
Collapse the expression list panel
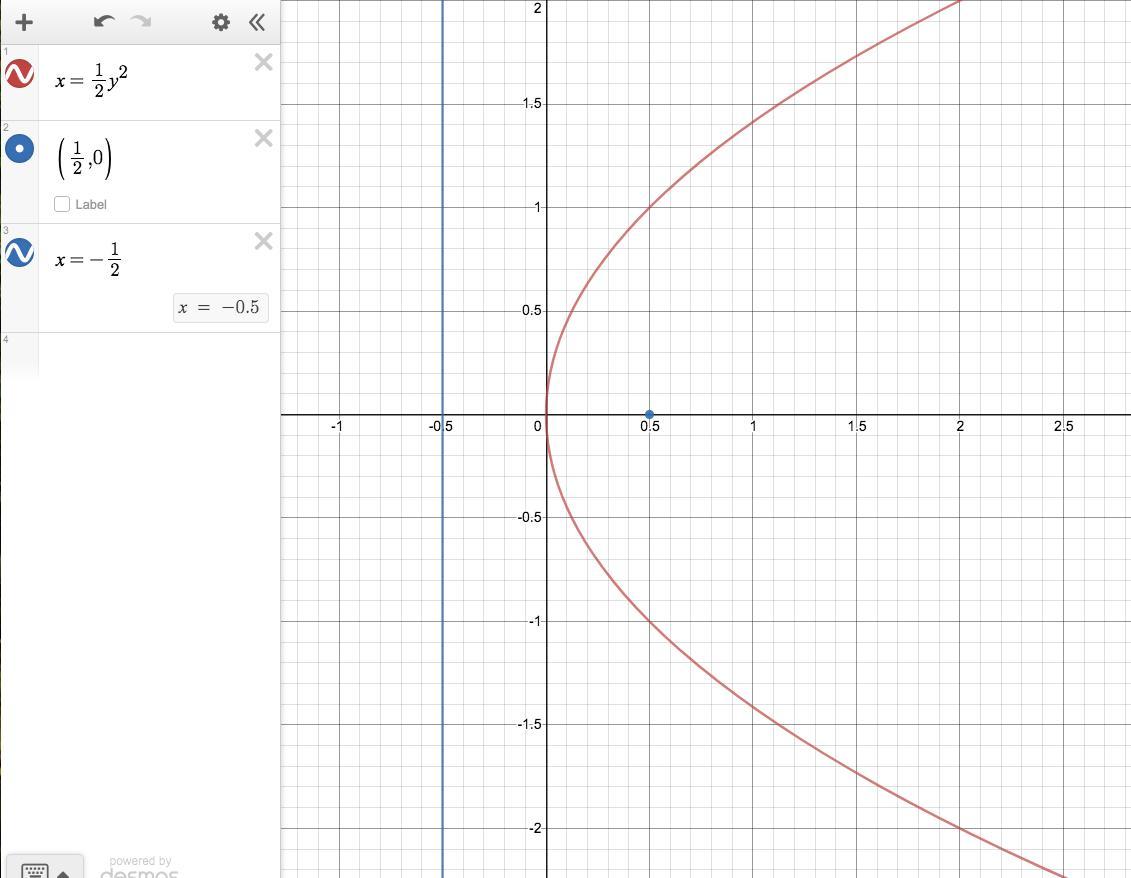pyautogui.click(x=256, y=22)
